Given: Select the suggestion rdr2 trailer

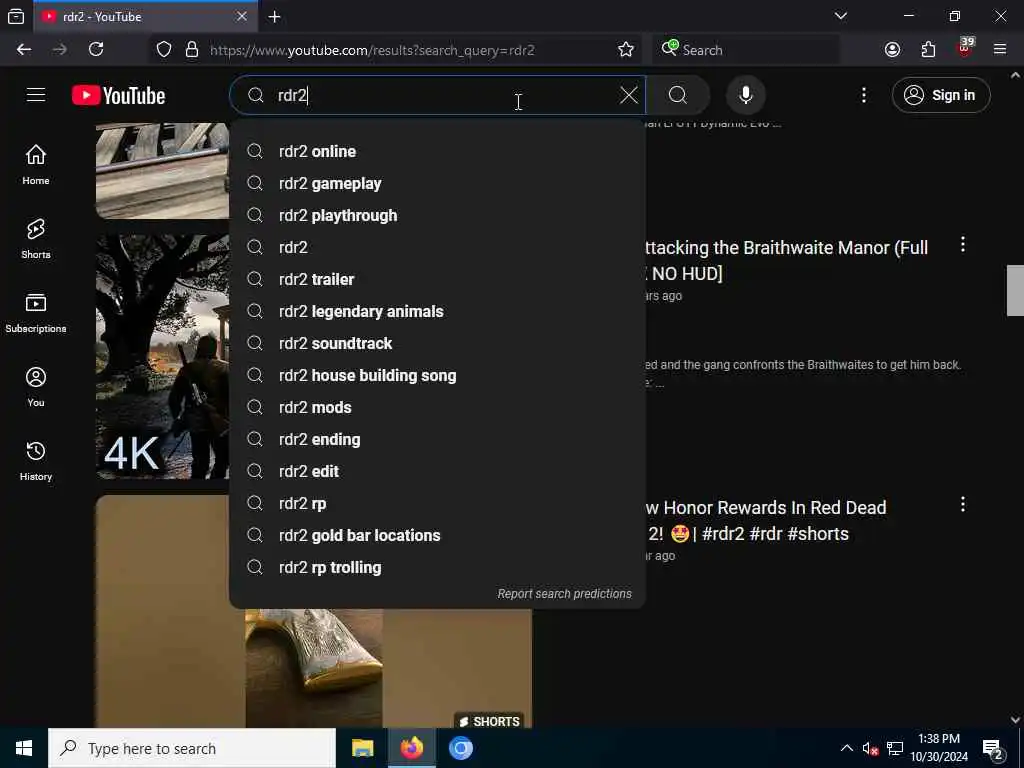Looking at the screenshot, I should click(438, 280).
